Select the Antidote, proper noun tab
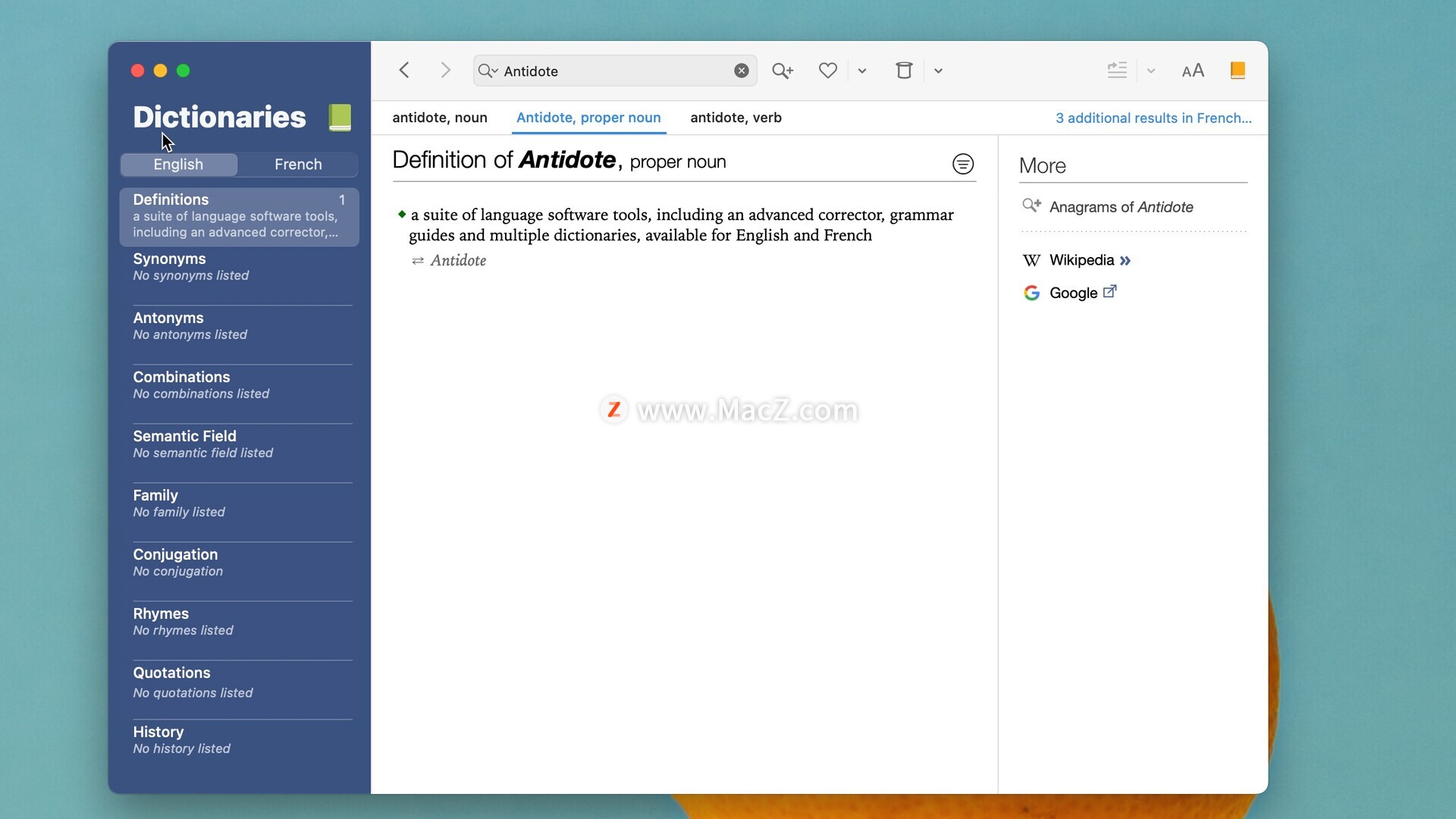1456x819 pixels. point(588,118)
